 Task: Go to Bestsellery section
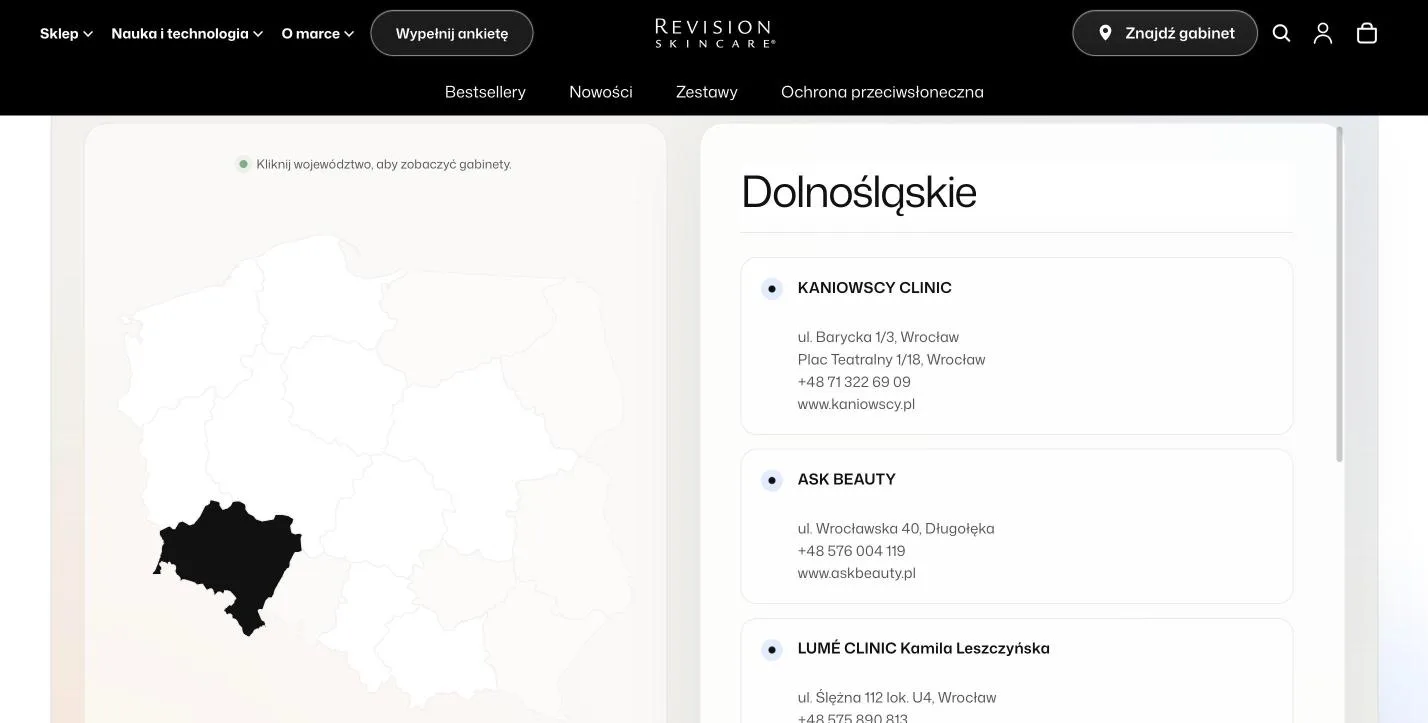tap(485, 92)
